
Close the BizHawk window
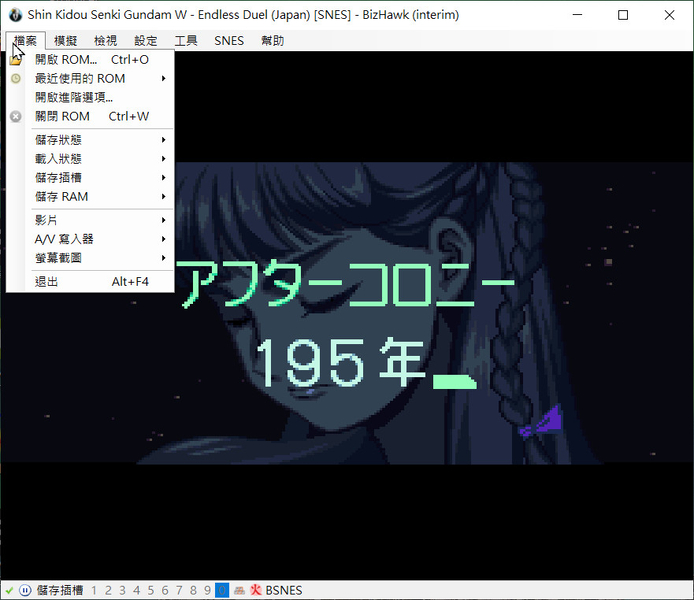point(669,15)
